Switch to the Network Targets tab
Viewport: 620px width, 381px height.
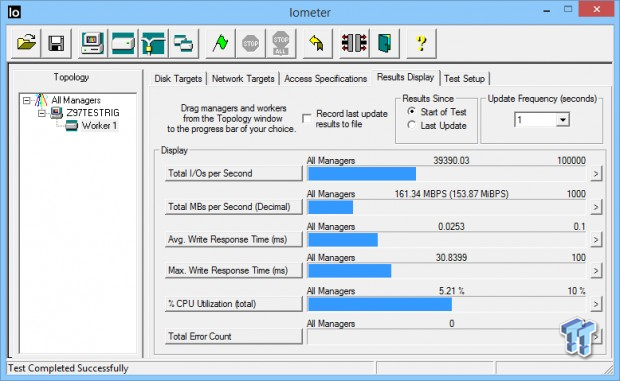coord(243,79)
